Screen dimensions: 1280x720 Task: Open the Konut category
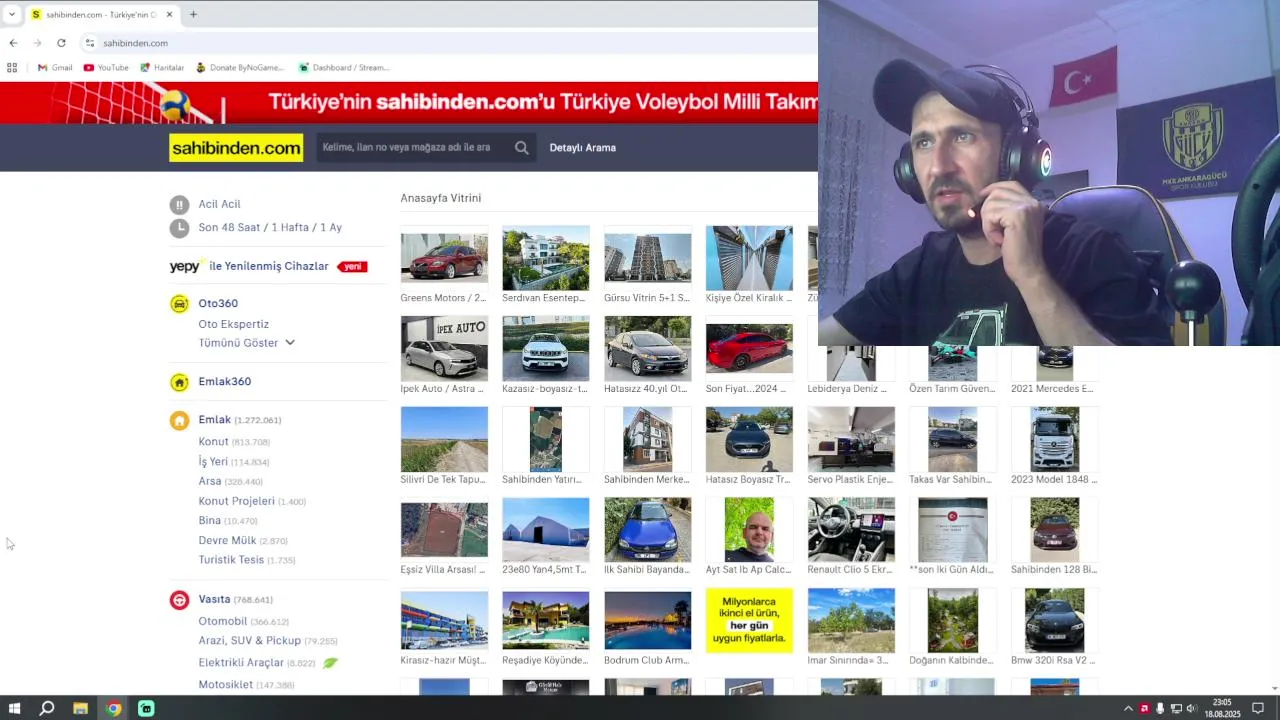(213, 442)
